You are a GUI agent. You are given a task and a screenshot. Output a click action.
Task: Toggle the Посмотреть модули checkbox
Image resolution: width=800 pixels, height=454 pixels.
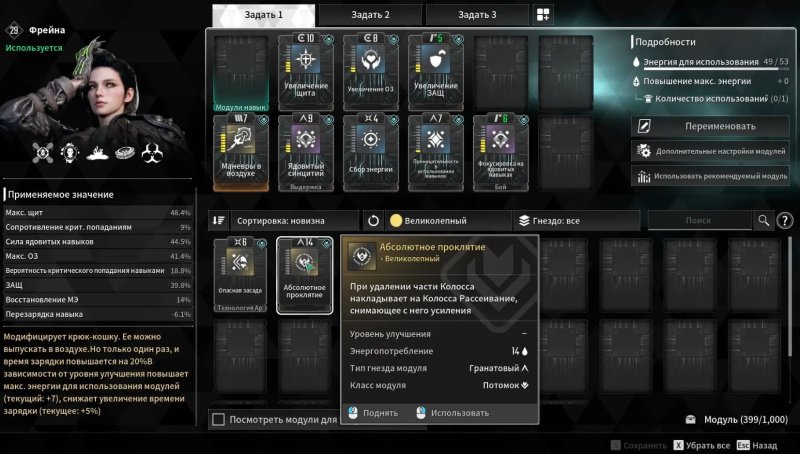click(218, 419)
